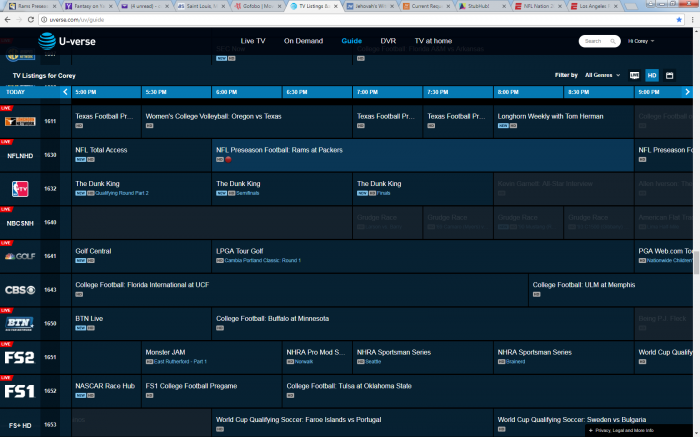Open the On Demand section

pyautogui.click(x=303, y=41)
